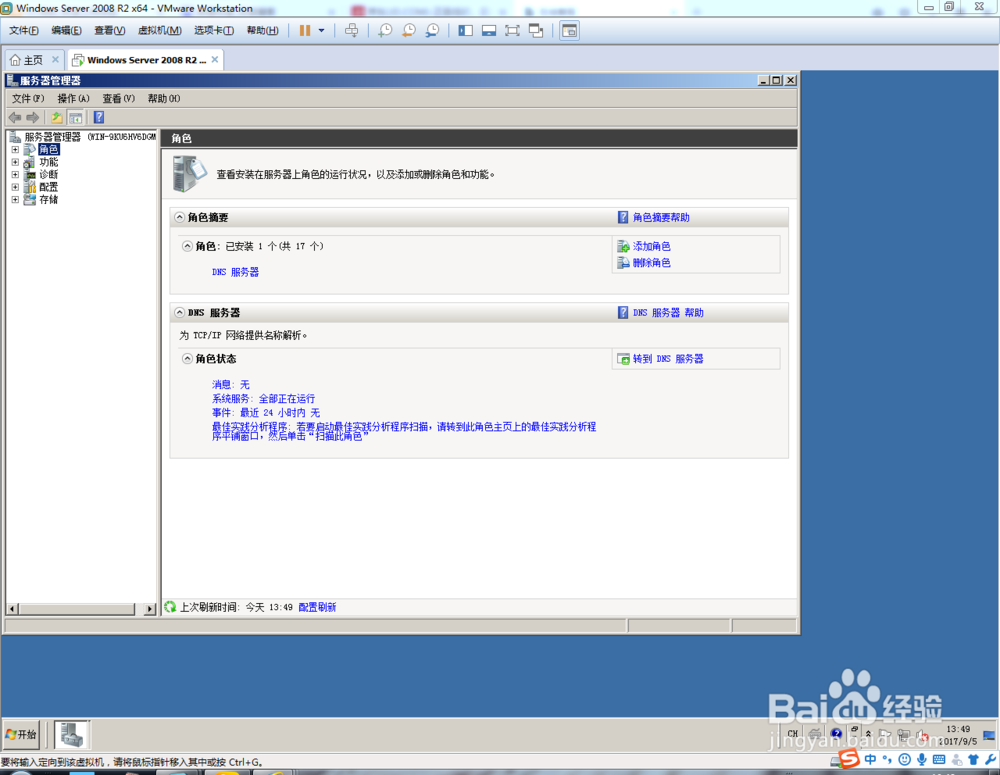Toggle the thumbnail bar view
Screen dimensions: 1000x775
click(489, 31)
